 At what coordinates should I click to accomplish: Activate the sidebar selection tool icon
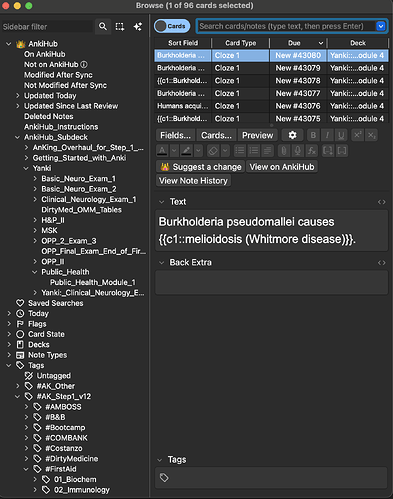click(120, 26)
